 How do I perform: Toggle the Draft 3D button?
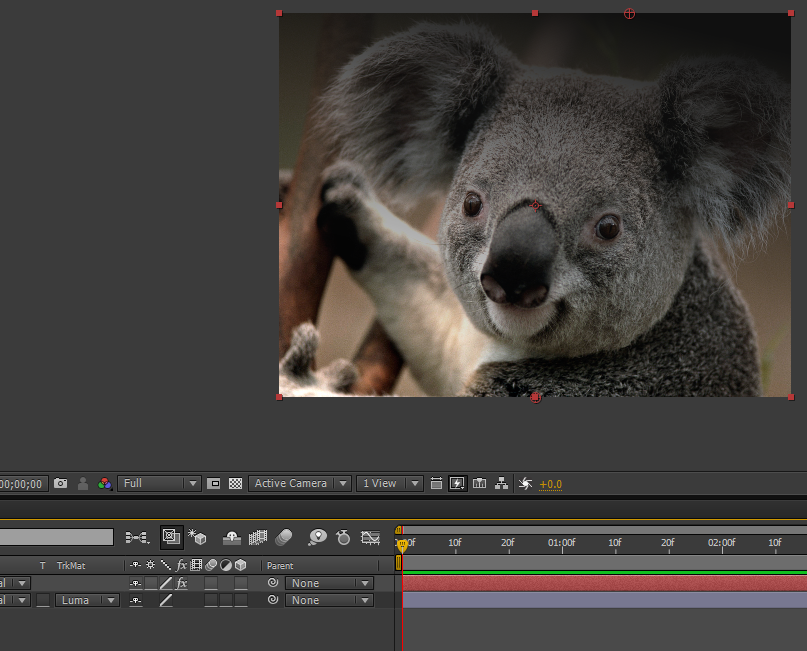pyautogui.click(x=197, y=537)
